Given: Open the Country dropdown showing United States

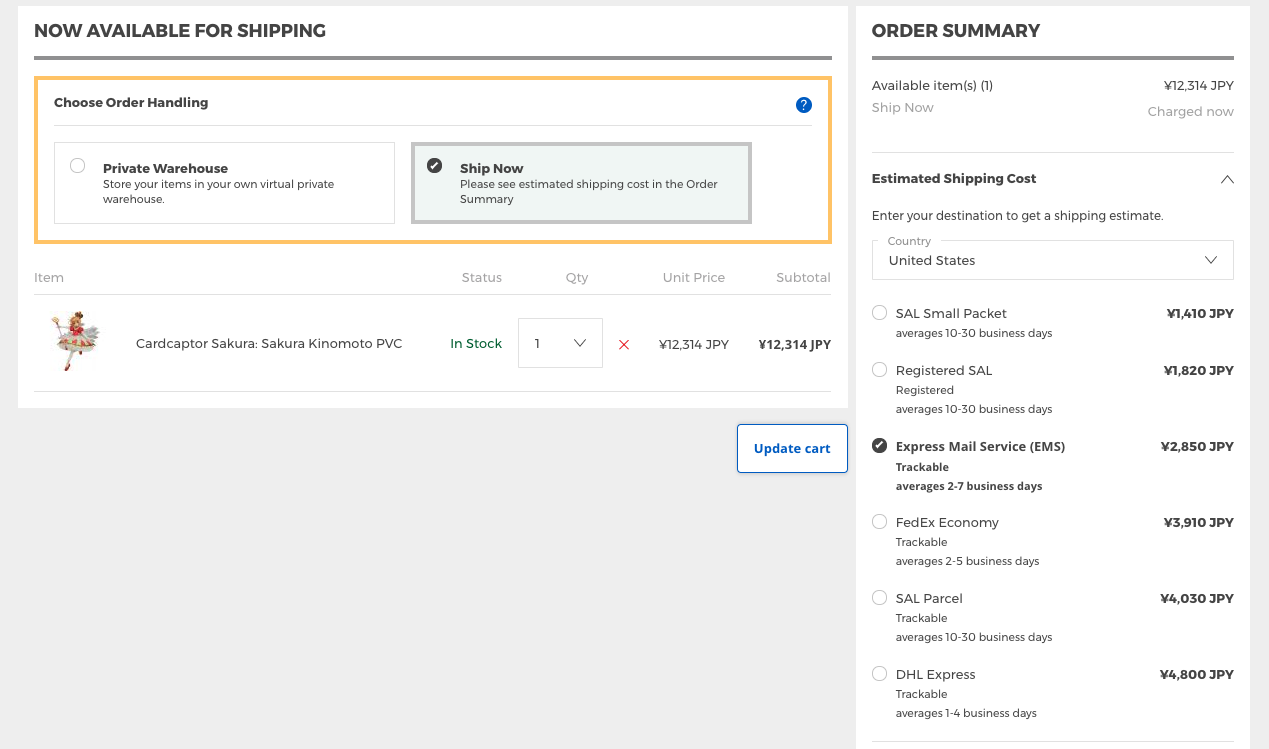Looking at the screenshot, I should [1053, 260].
